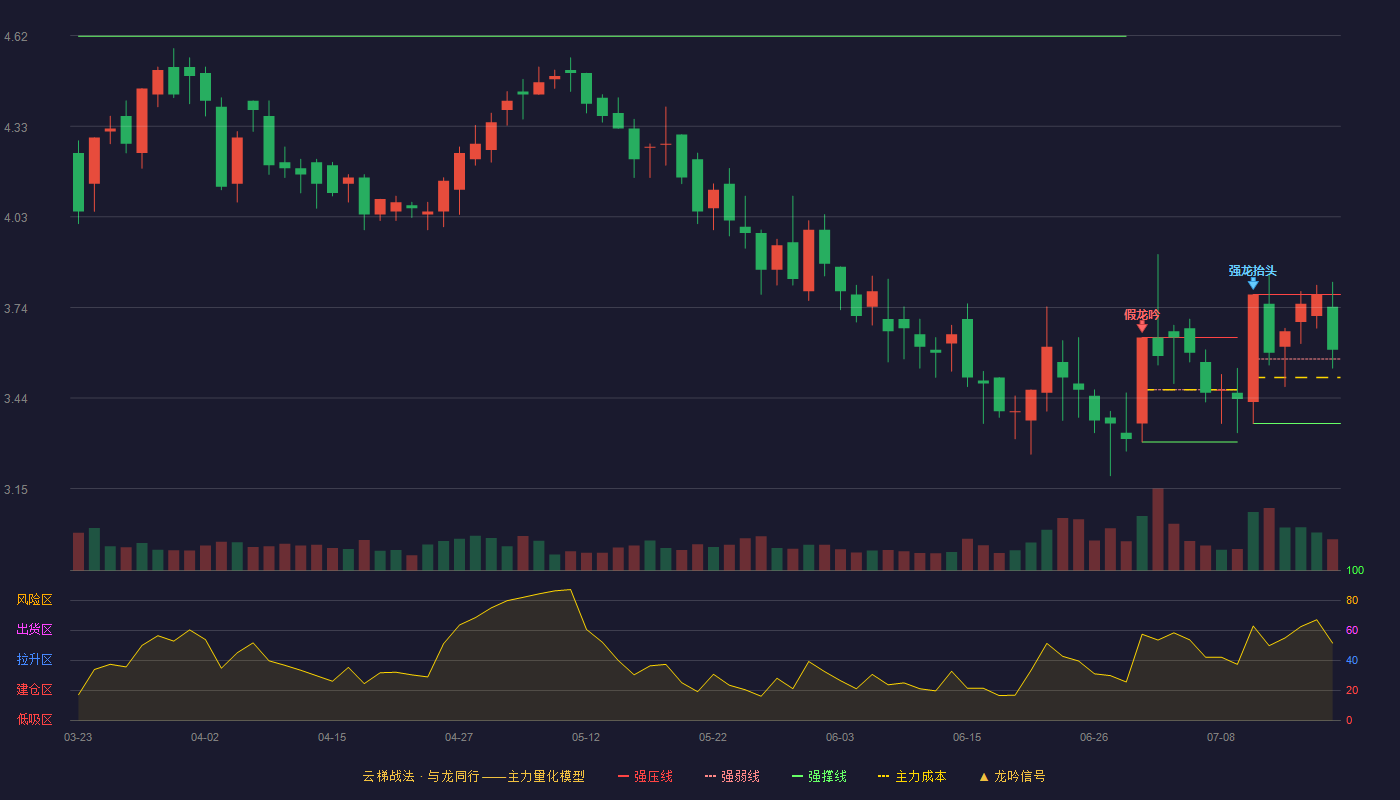Toggle the 强压线 legend entry

coord(645,776)
